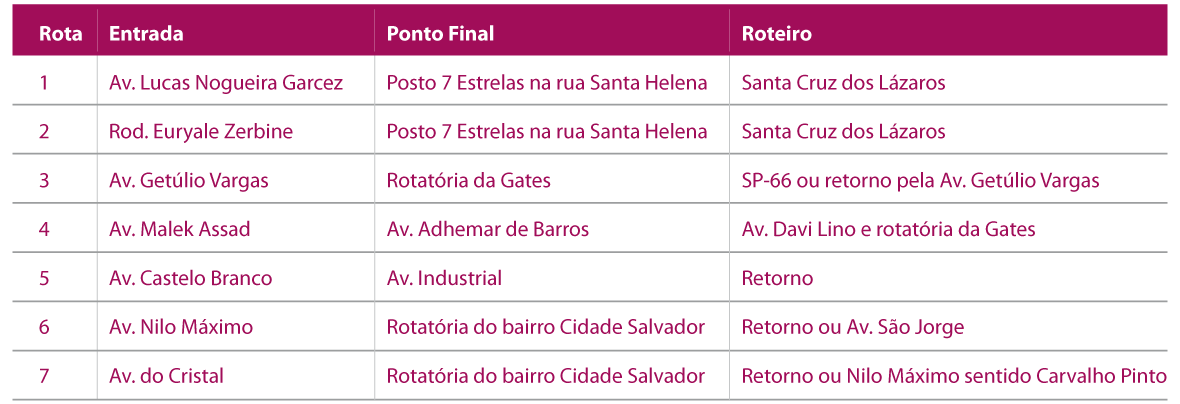The height and width of the screenshot is (404, 1180).
Task: Select the Rotatória da Gates ponto final cell
Action: click(x=469, y=181)
